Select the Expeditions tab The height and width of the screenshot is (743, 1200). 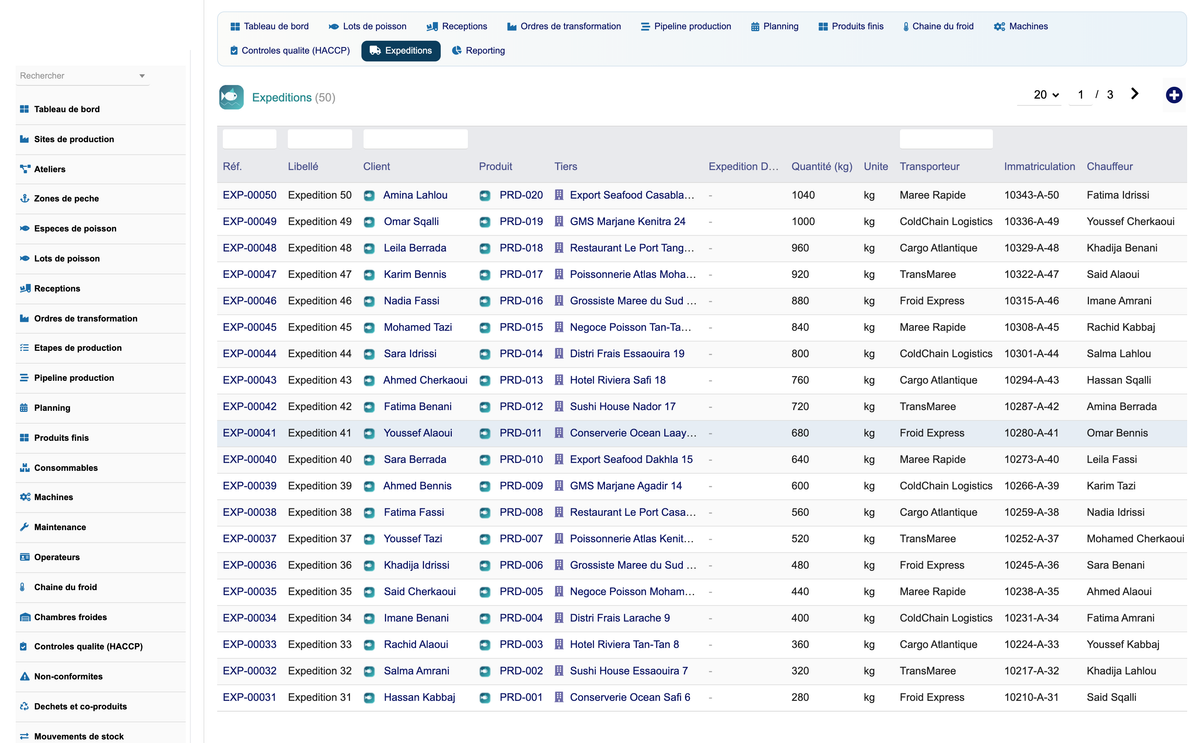401,50
